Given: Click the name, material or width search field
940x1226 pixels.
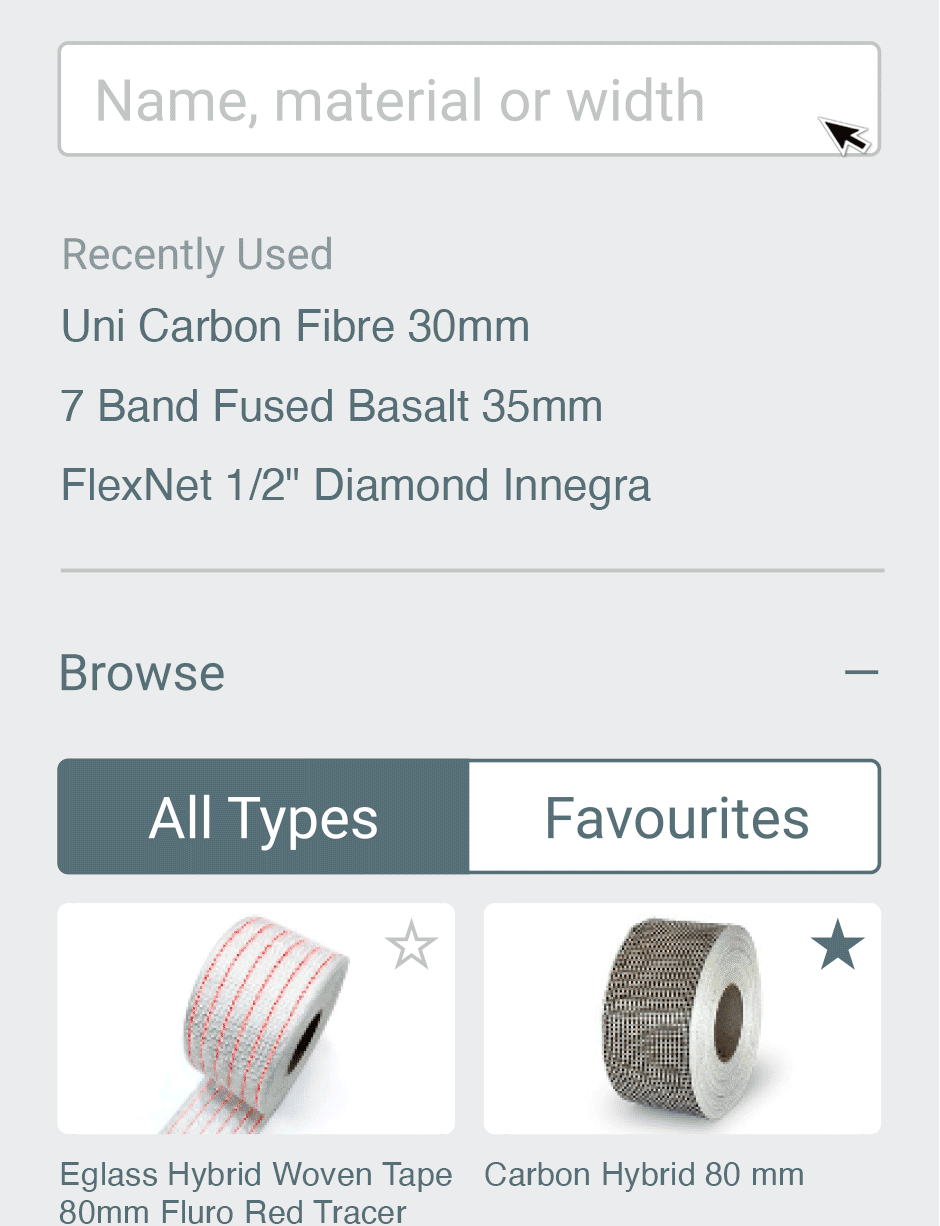Looking at the screenshot, I should (440, 100).
